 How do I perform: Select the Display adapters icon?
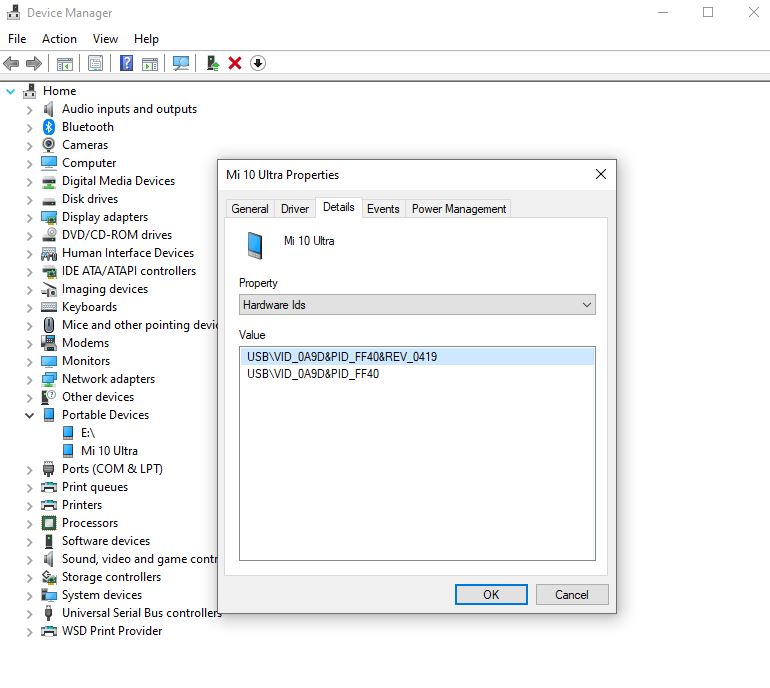point(49,217)
